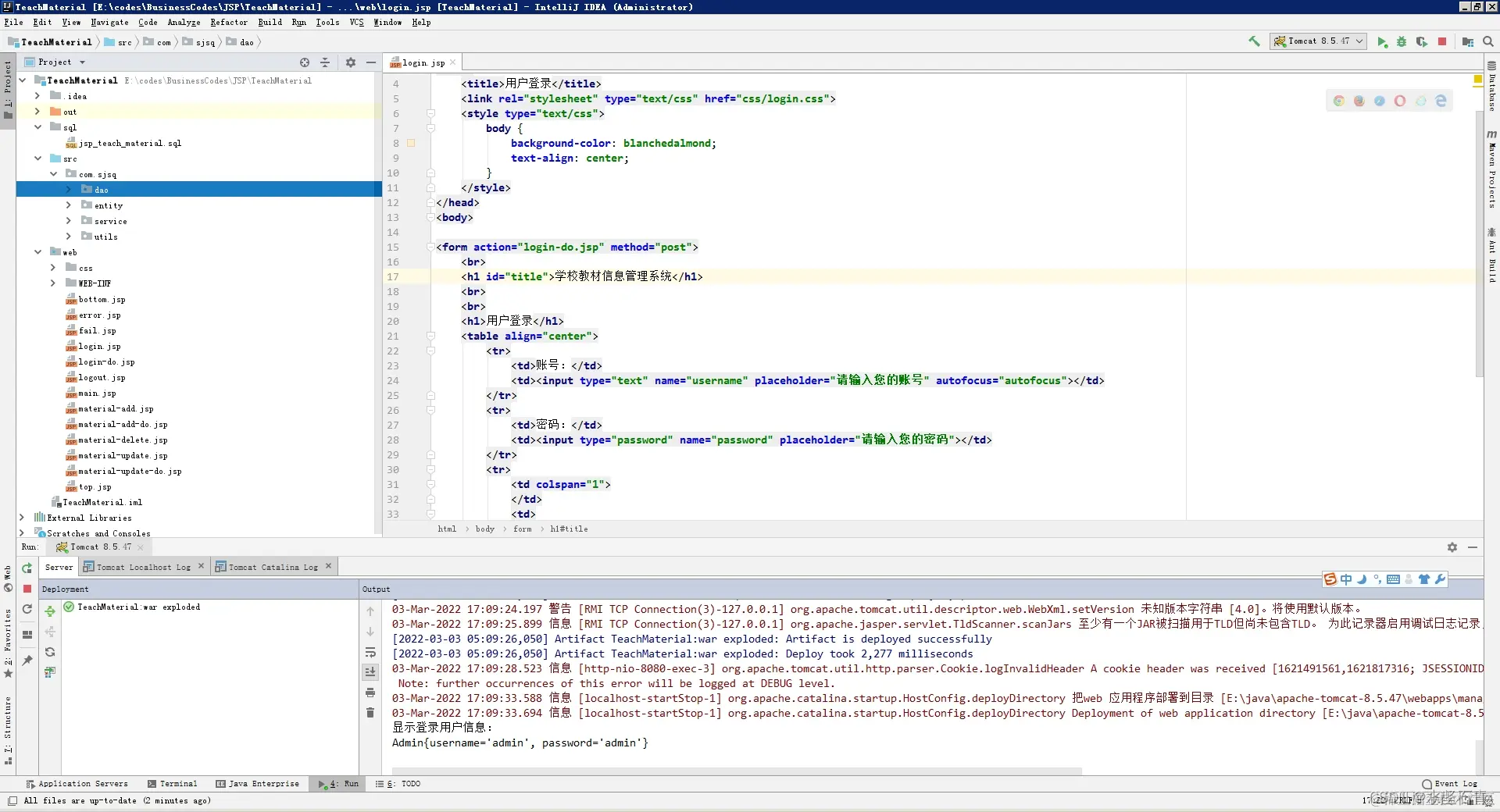The width and height of the screenshot is (1500, 812).
Task: Open the Terminal tool window tab
Action: click(x=172, y=784)
